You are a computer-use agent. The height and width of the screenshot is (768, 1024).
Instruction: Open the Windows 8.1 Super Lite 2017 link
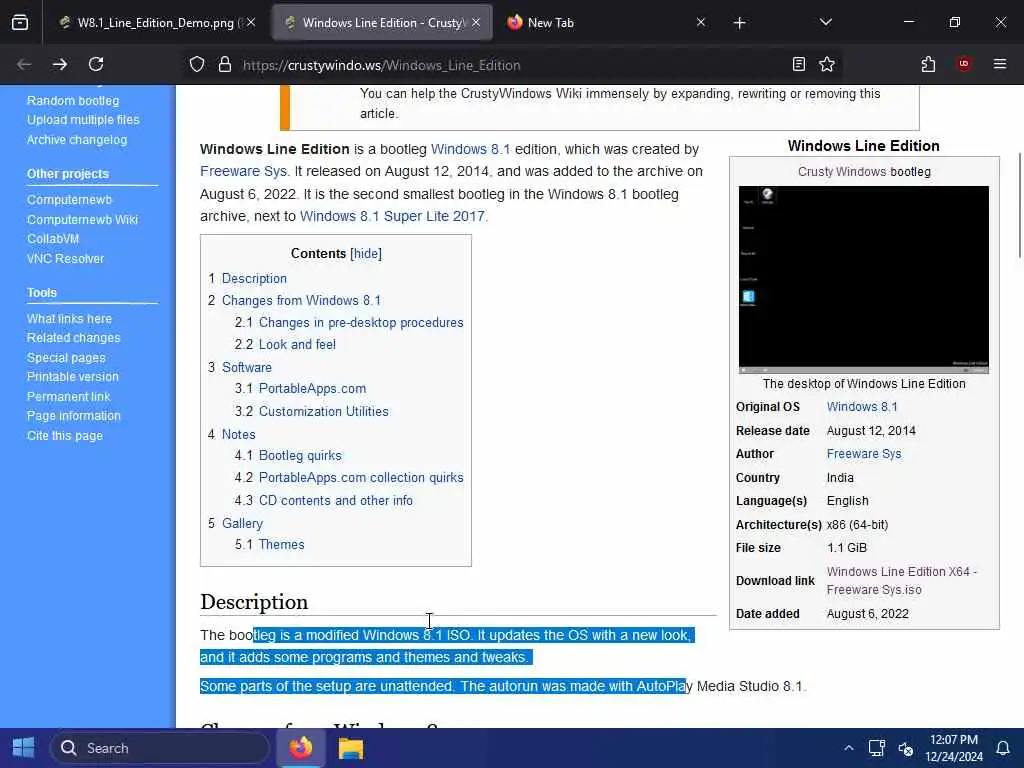coord(392,216)
